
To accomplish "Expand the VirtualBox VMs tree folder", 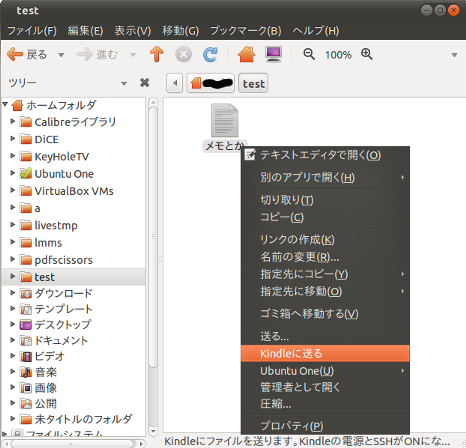I will pyautogui.click(x=13, y=190).
